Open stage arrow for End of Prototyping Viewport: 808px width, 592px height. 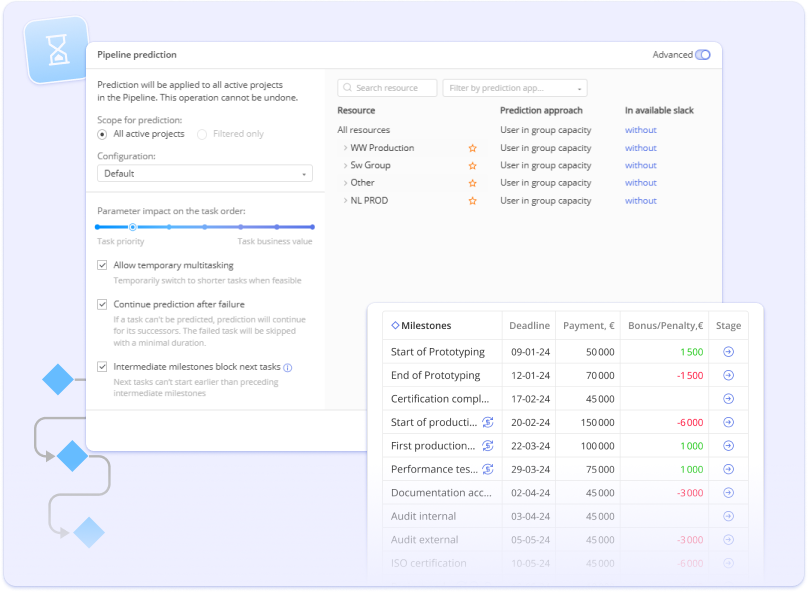[728, 376]
